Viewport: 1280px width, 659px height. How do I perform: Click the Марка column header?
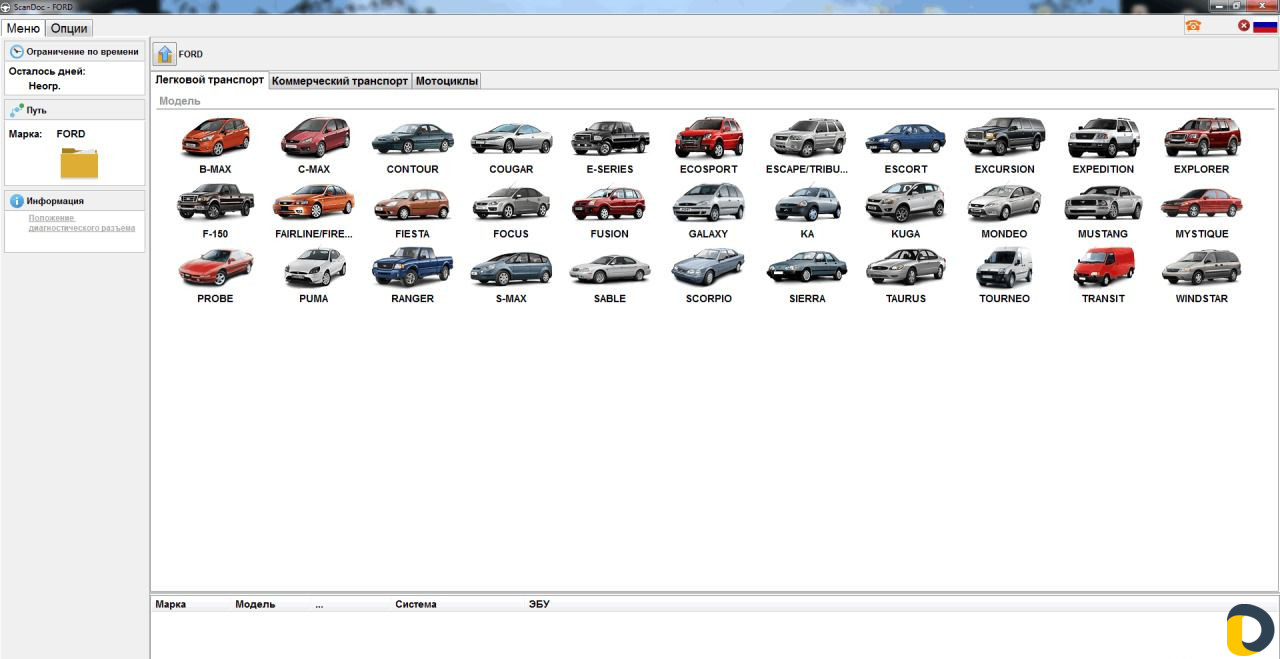(171, 604)
